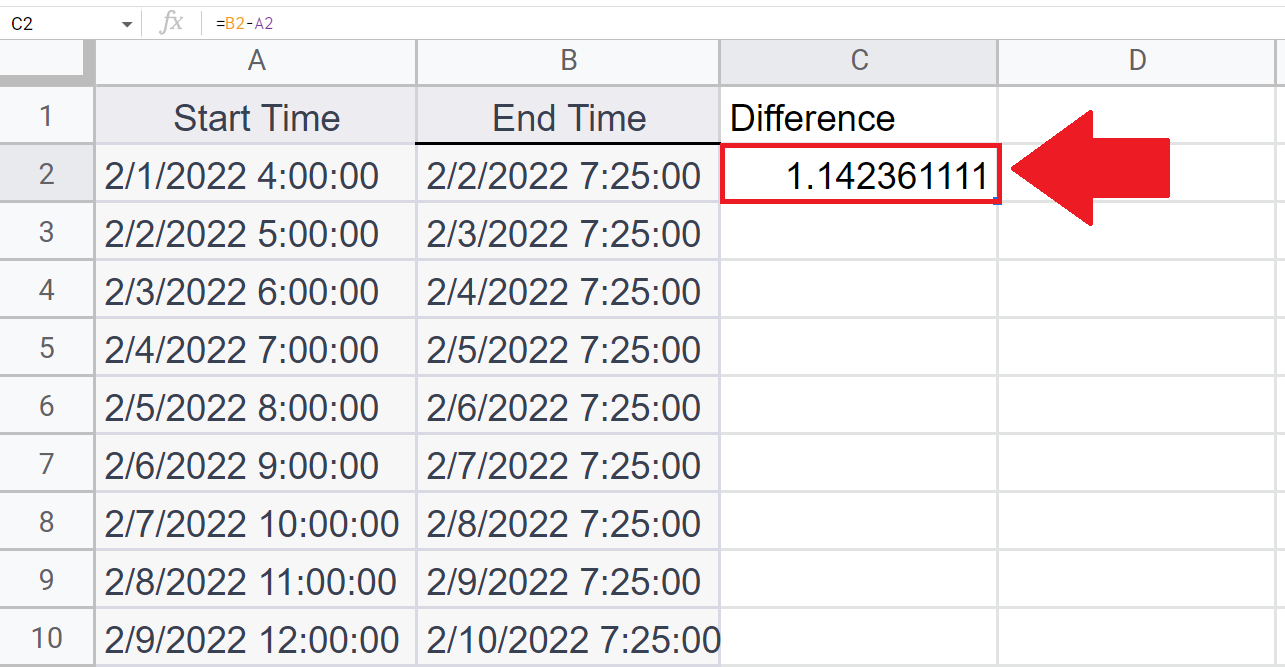Select cell with 2/2/2022 7:25:00

568,174
